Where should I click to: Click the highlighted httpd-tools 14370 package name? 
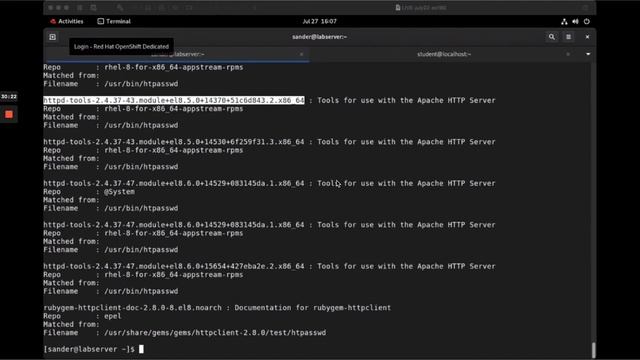point(174,100)
